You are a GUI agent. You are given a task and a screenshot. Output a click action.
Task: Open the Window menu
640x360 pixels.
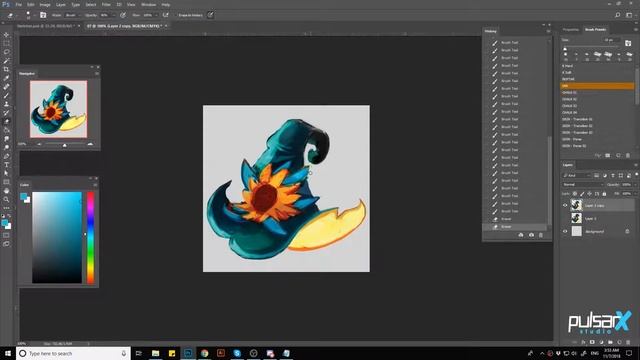coord(149,4)
